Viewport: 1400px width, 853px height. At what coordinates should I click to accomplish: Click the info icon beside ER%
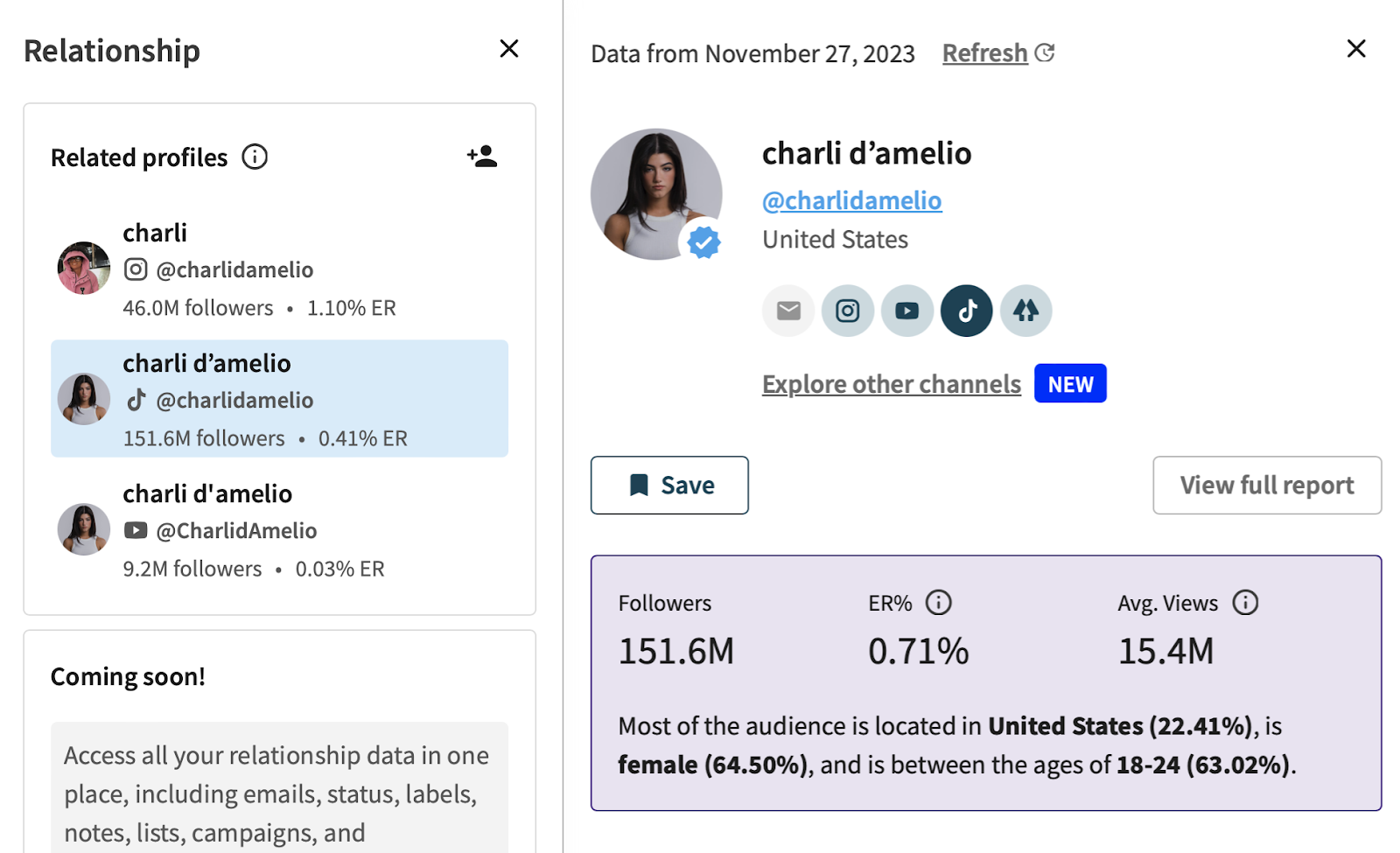[x=940, y=602]
